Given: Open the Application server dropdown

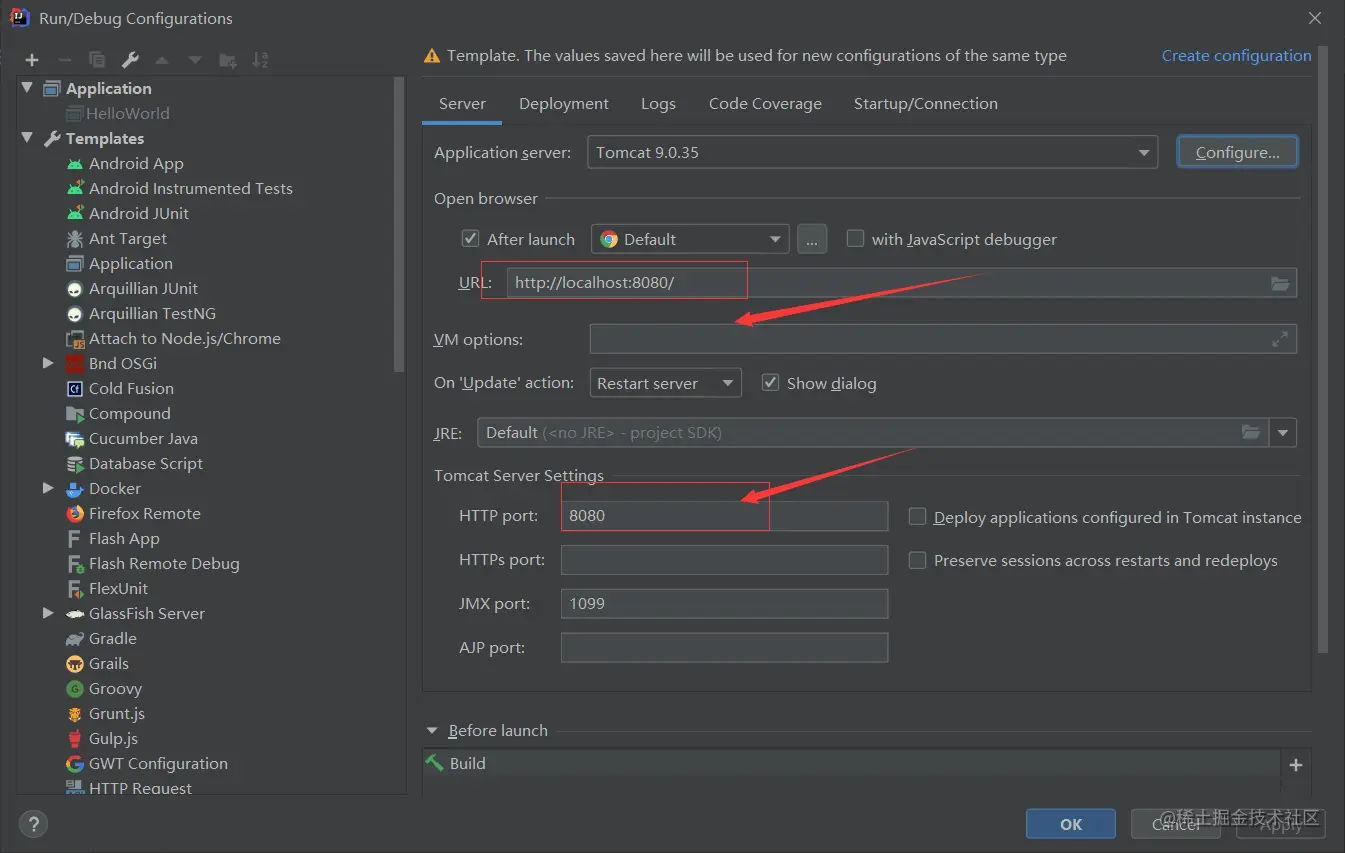Looking at the screenshot, I should tap(872, 152).
